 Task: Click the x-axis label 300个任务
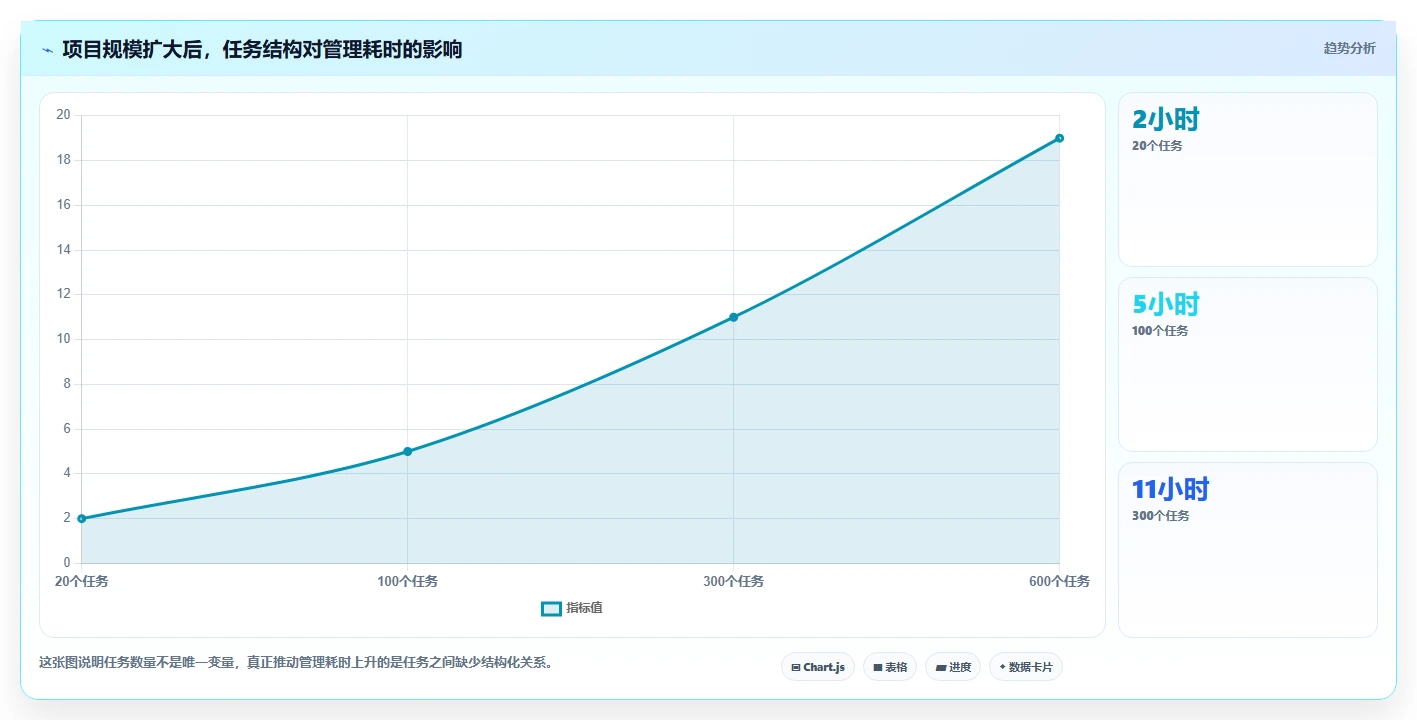pyautogui.click(x=733, y=581)
